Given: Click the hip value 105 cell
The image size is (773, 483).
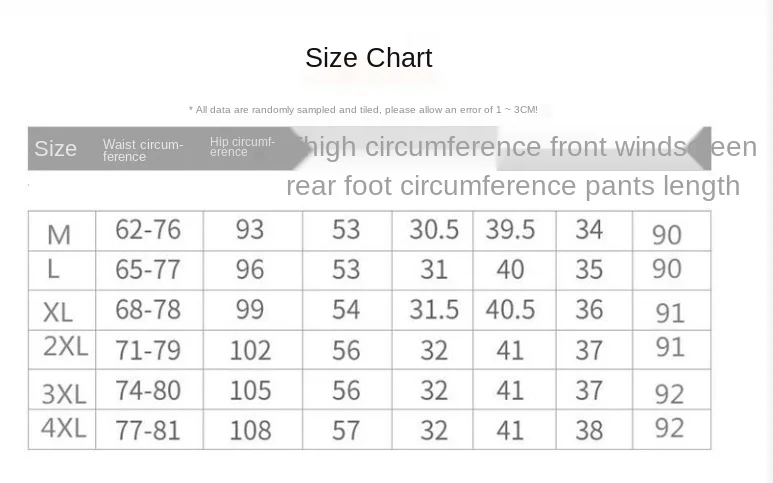Looking at the screenshot, I should click(250, 389).
